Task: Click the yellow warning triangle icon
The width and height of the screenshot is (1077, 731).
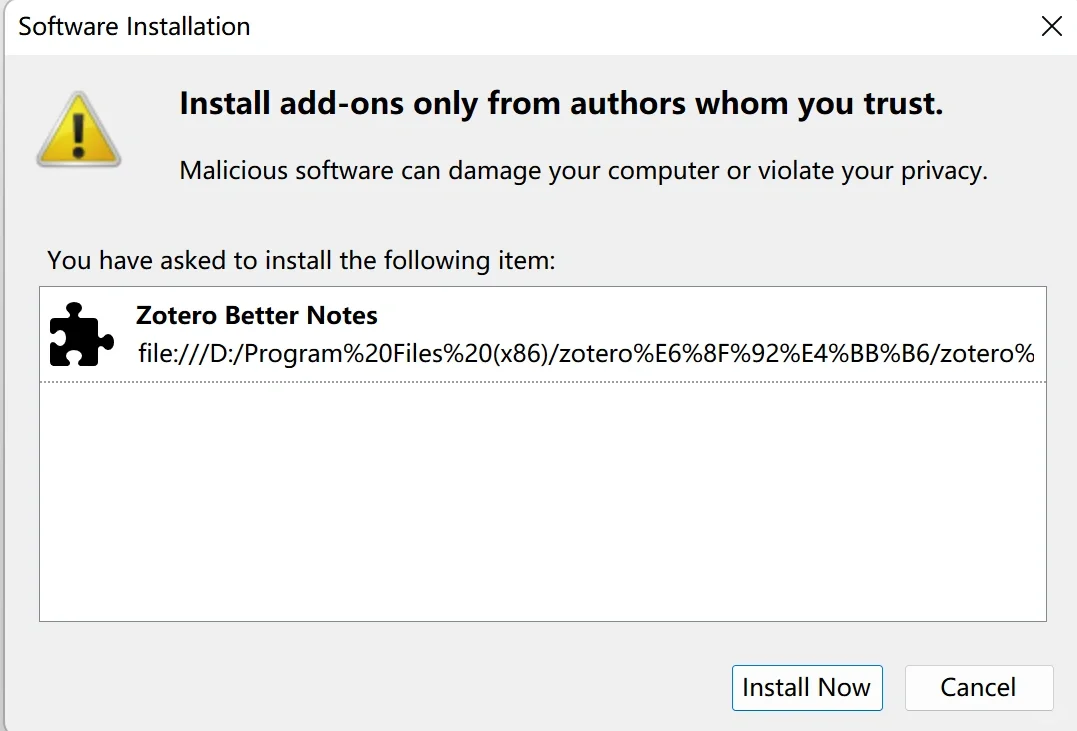Action: [x=79, y=129]
